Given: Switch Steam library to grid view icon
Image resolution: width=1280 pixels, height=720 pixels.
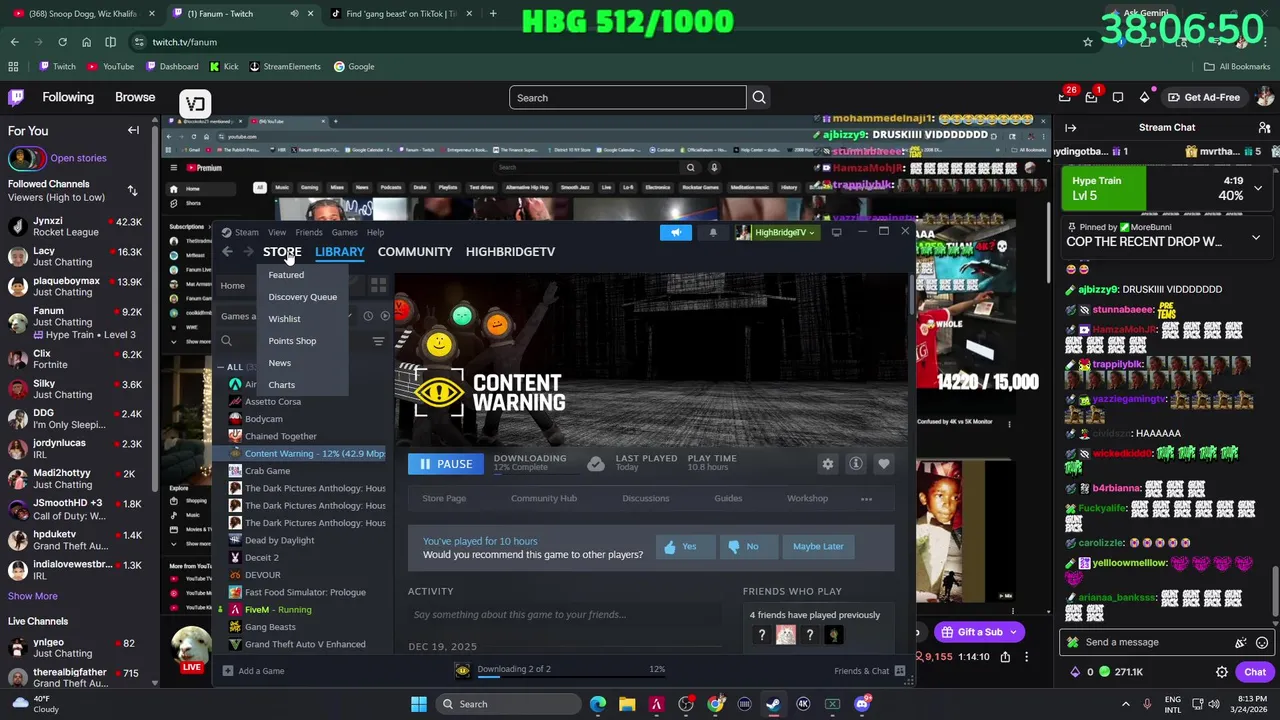Looking at the screenshot, I should coord(378,286).
